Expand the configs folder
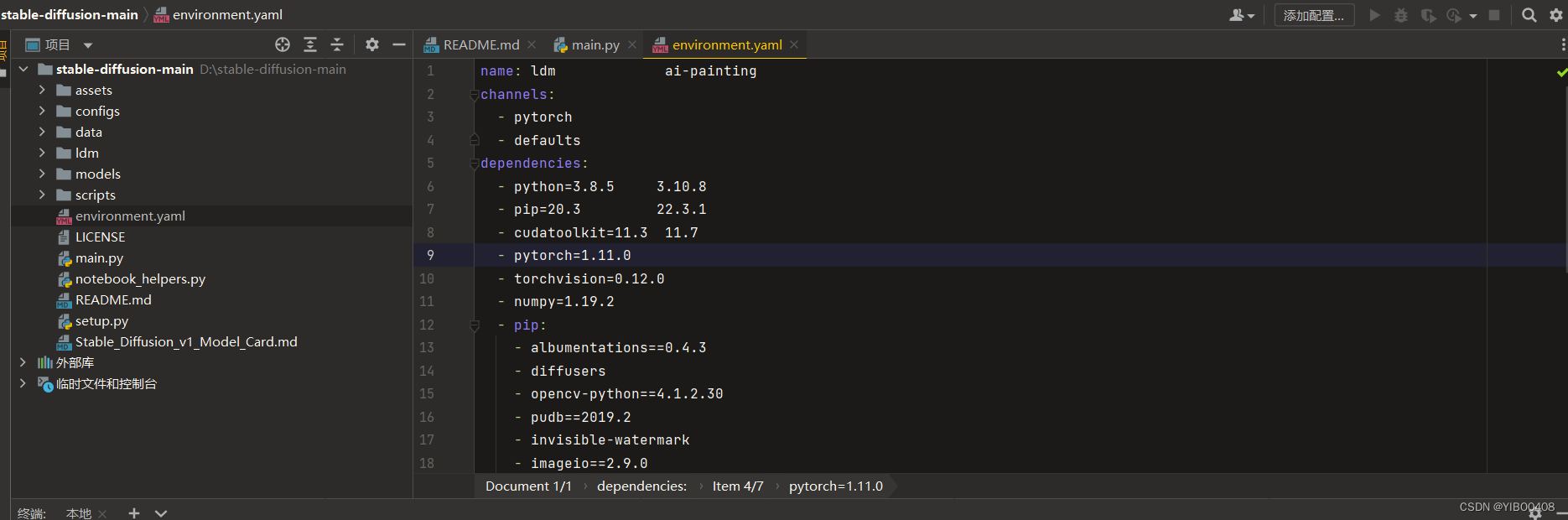Image resolution: width=1568 pixels, height=520 pixels. tap(42, 111)
